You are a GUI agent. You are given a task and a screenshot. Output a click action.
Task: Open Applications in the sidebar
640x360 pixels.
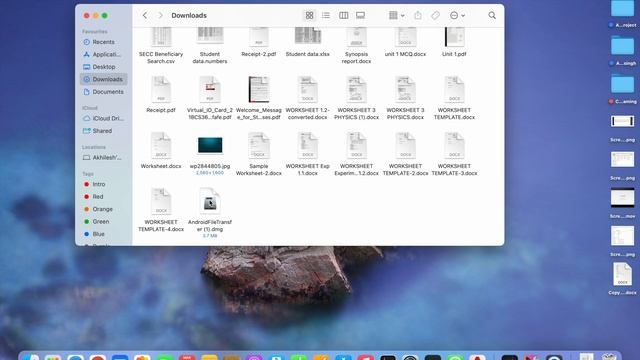pos(104,54)
